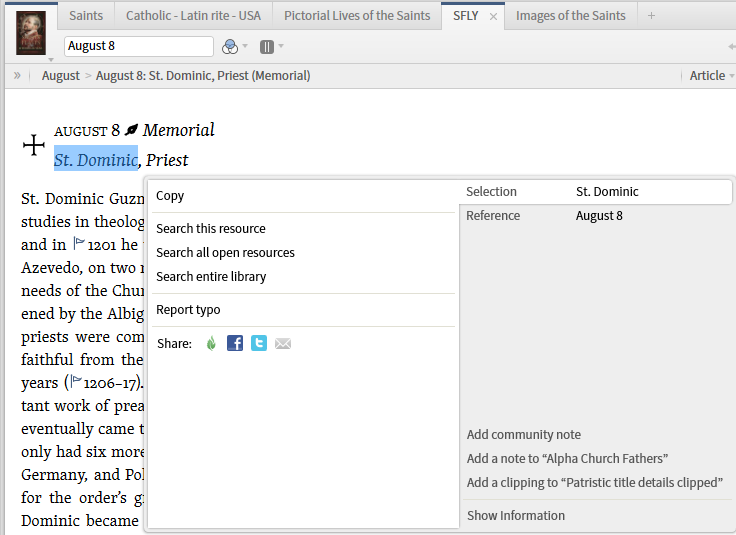Click the parallel resources panel icon
Viewport: 736px width, 535px height.
(x=267, y=46)
